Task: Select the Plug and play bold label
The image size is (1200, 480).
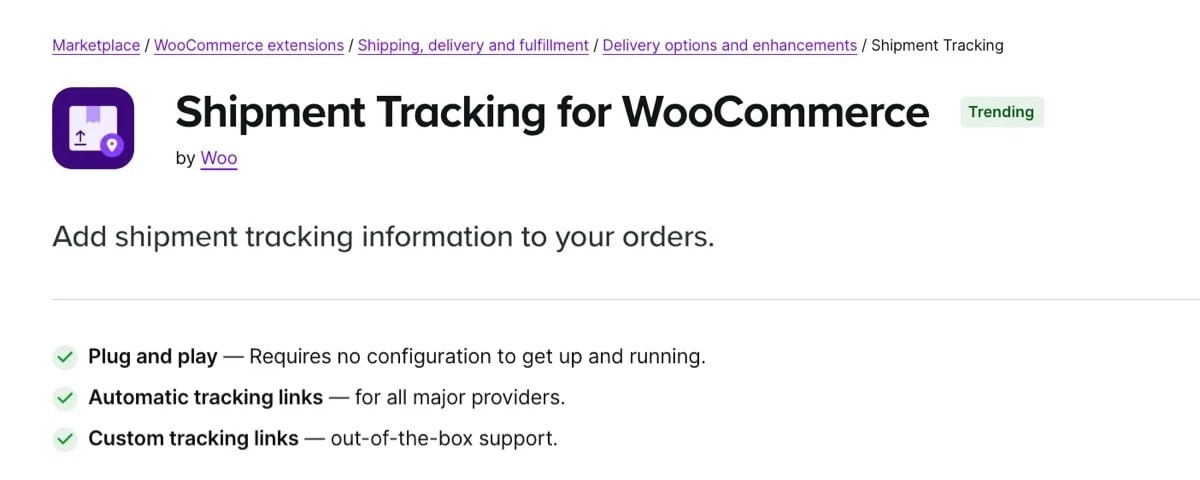Action: coord(153,357)
